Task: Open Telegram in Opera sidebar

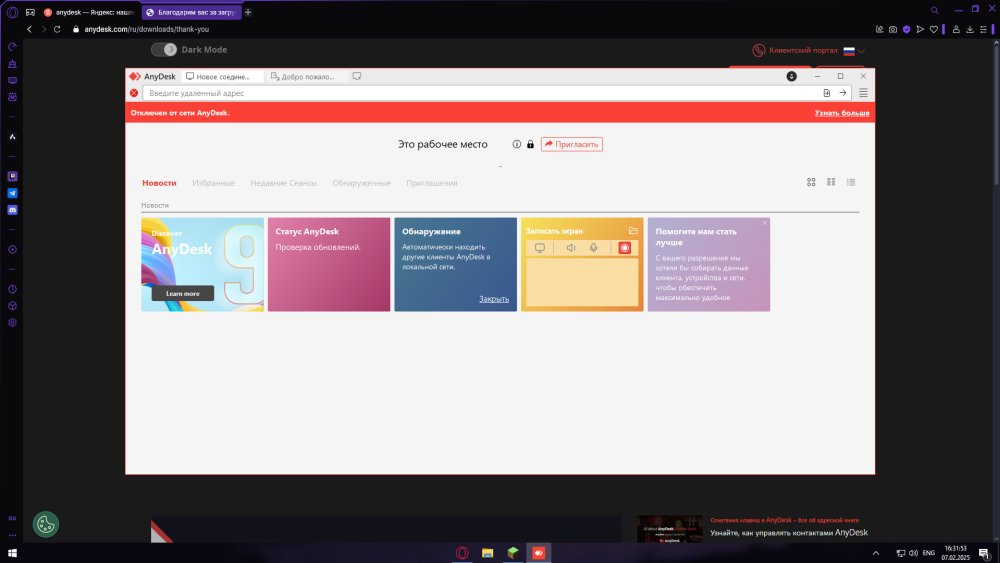Action: click(12, 193)
